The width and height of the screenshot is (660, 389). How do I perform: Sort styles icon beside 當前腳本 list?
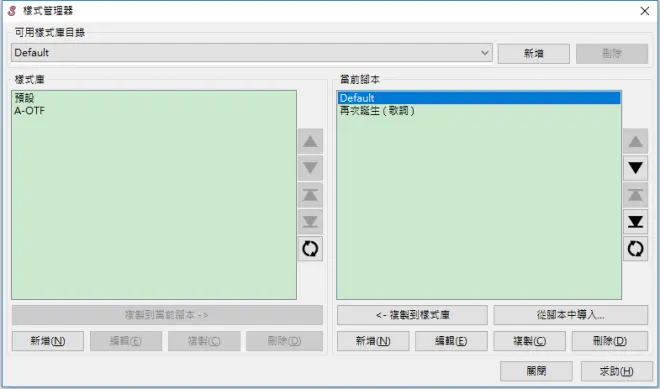coord(635,249)
